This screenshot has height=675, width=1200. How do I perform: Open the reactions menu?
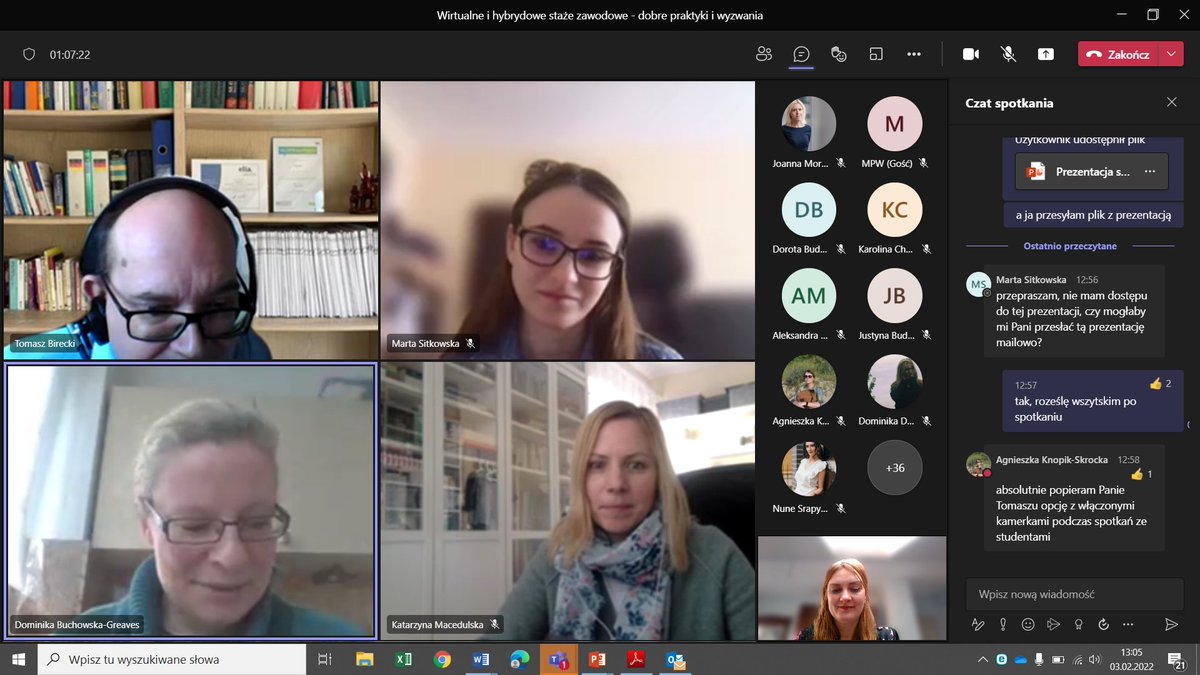tap(839, 54)
